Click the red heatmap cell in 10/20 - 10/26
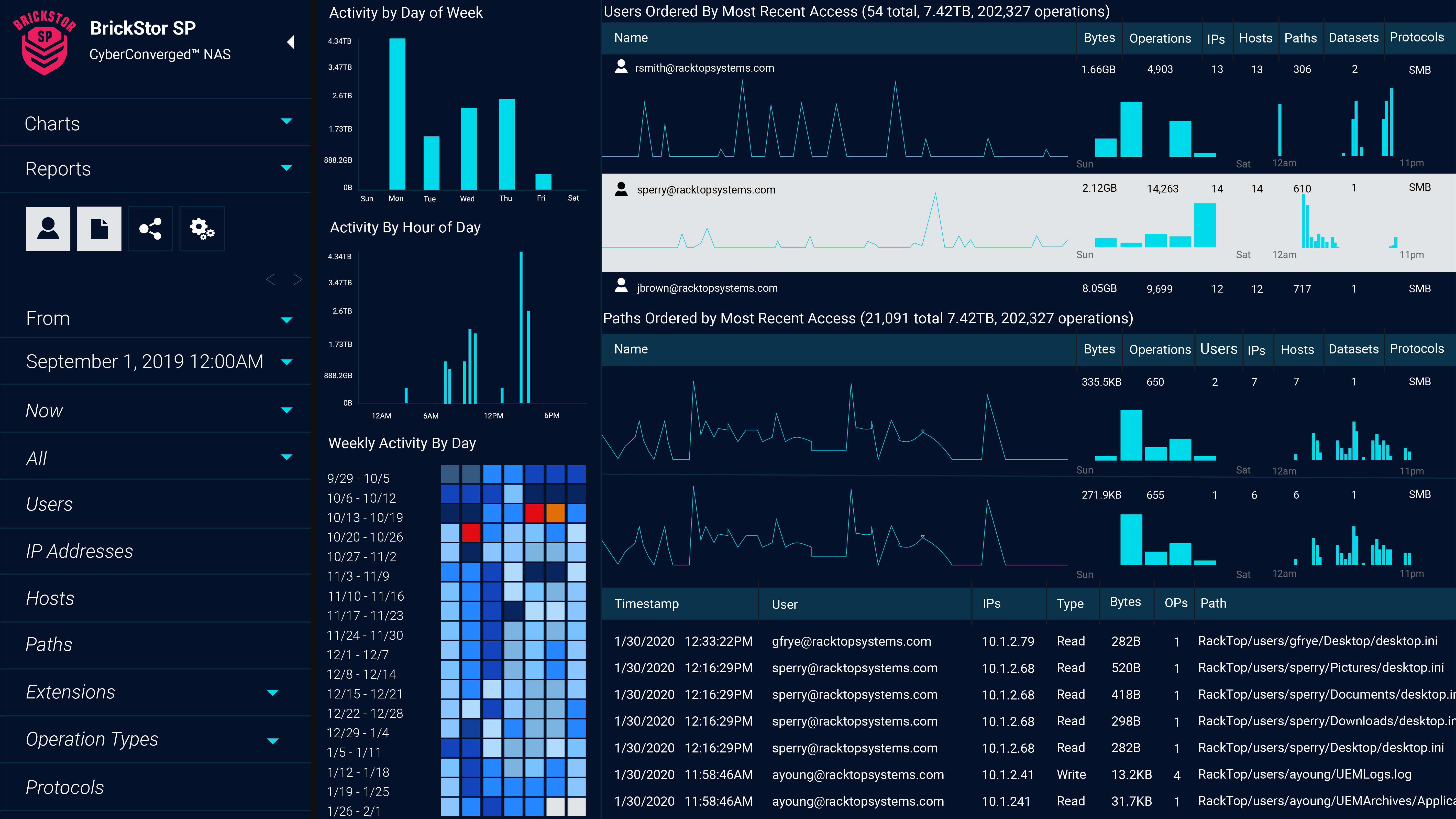The width and height of the screenshot is (1456, 819). (x=471, y=533)
